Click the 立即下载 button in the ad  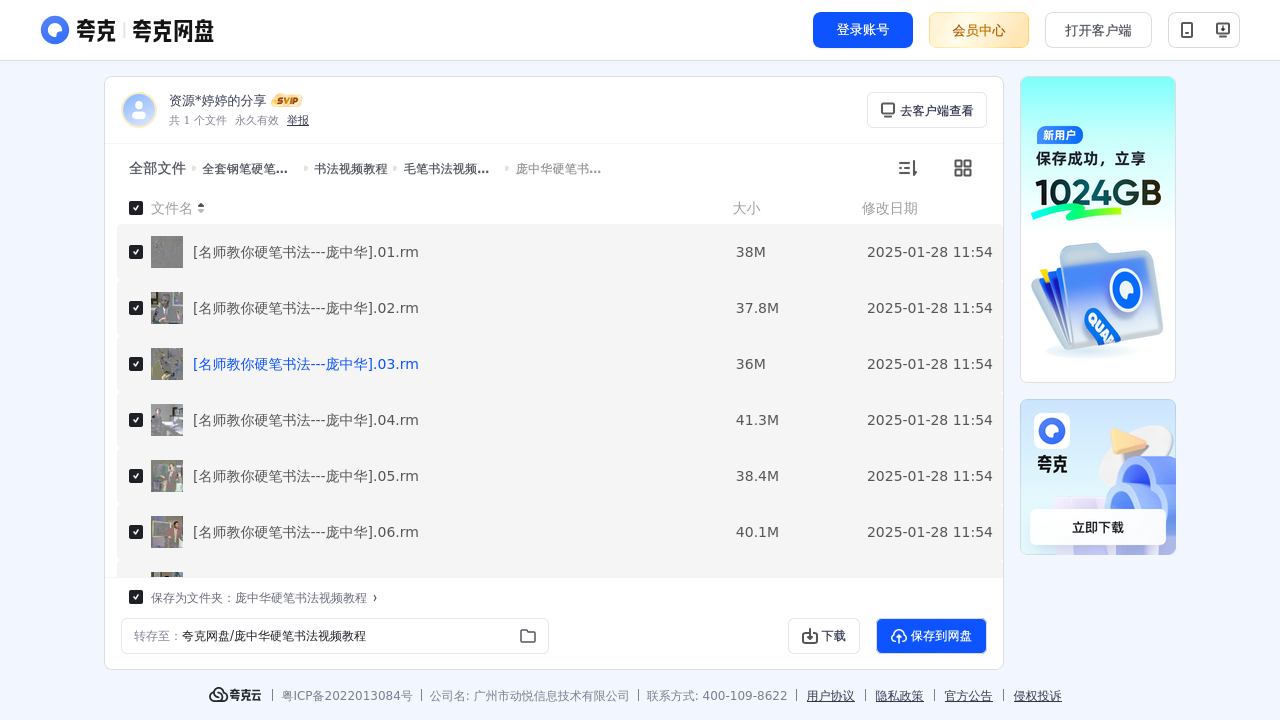1098,527
